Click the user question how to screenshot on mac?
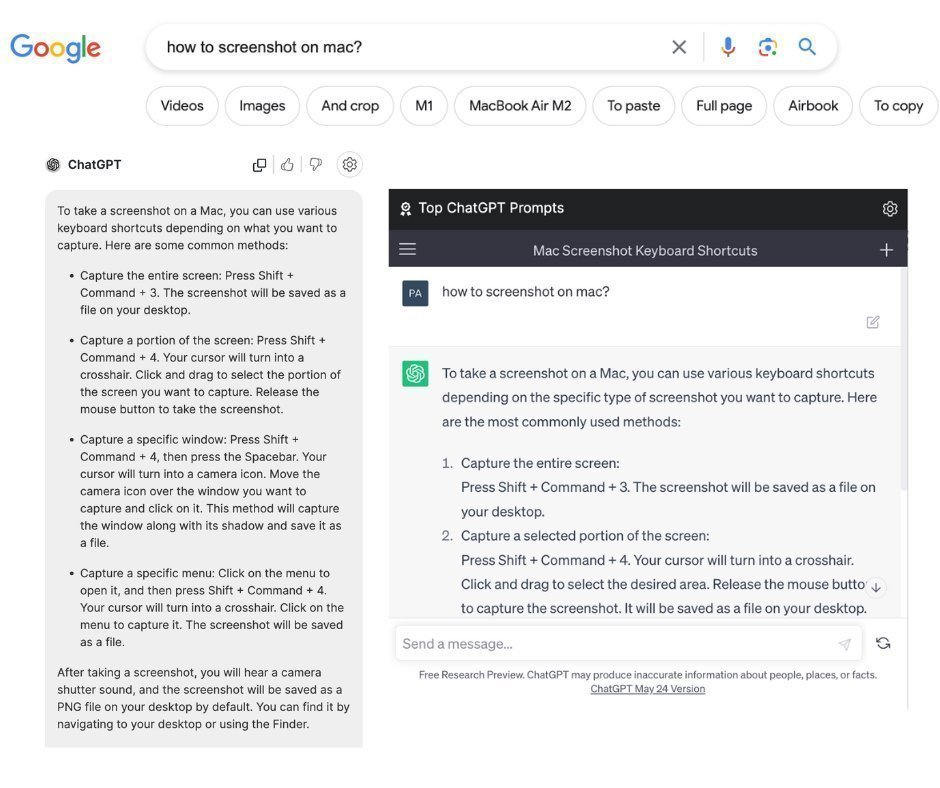 [x=526, y=292]
